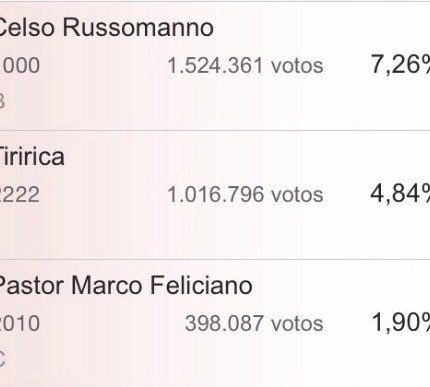Open Pastor Marco Feliciano entry name
Screen dimensions: 430x387
[125, 285]
